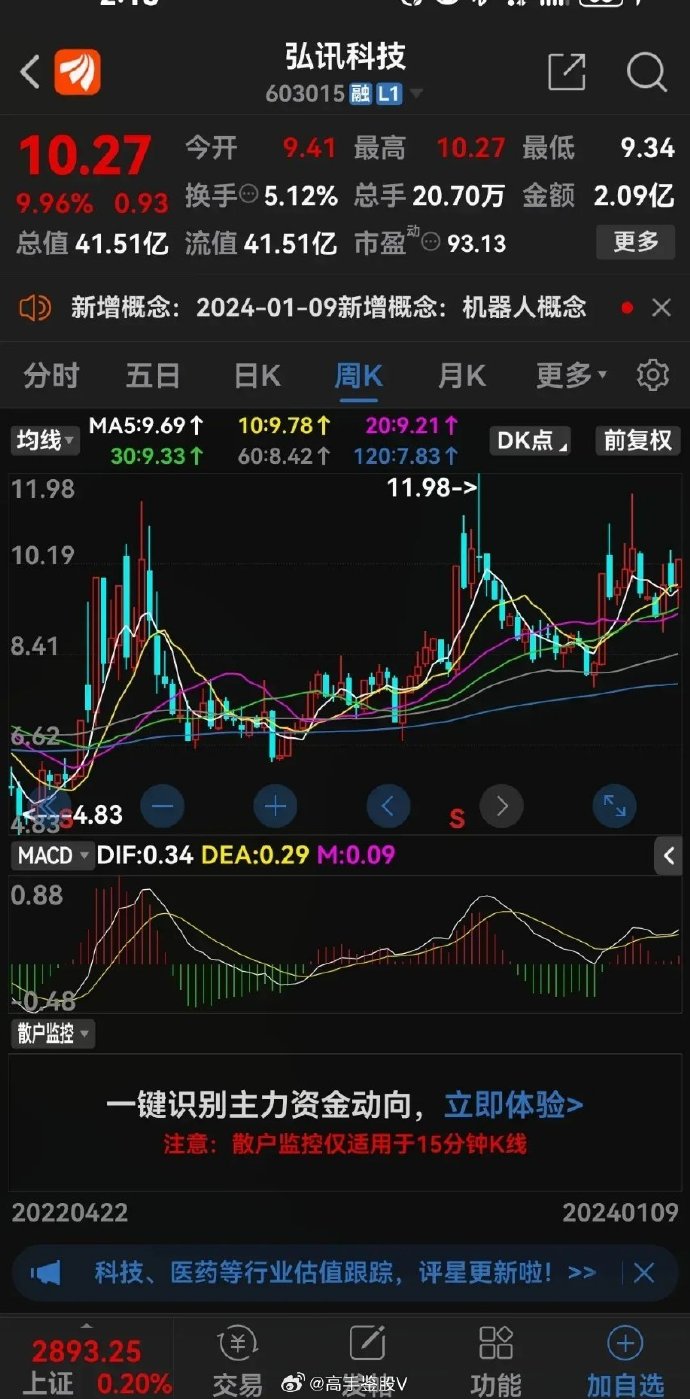Open the 散户监控 indicator dropdown

point(53,1034)
